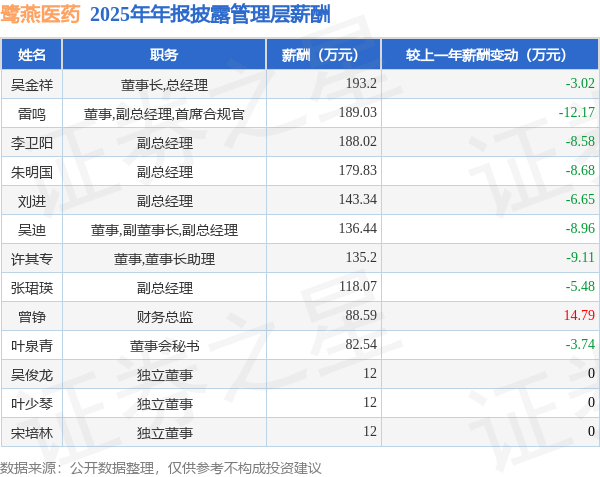Click the name 雷鸣

tap(32, 114)
